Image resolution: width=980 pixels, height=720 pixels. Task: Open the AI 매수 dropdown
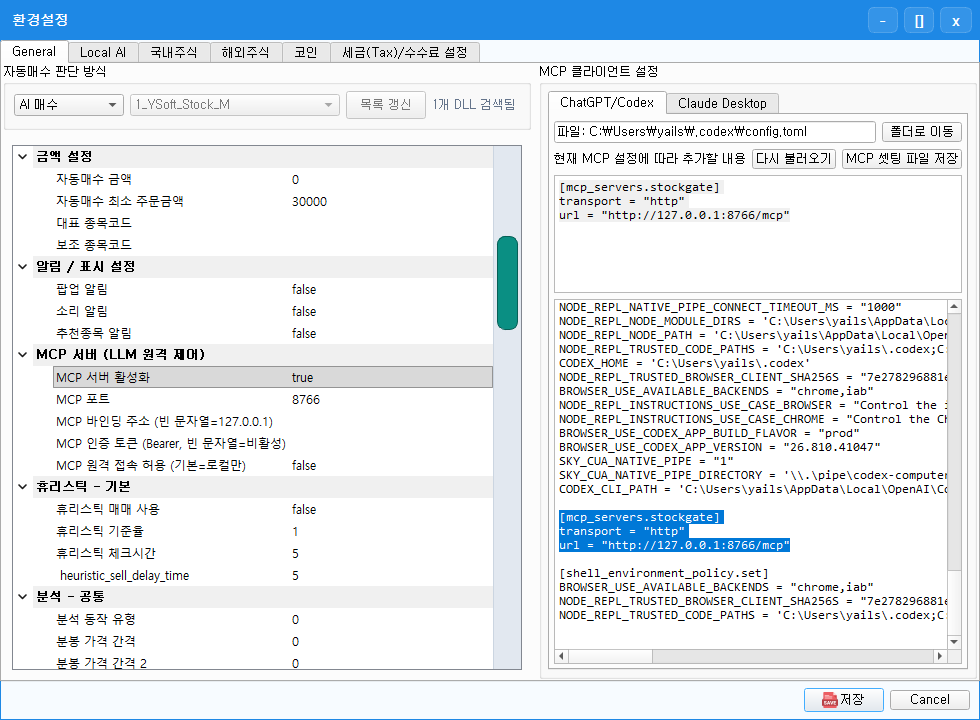point(68,104)
